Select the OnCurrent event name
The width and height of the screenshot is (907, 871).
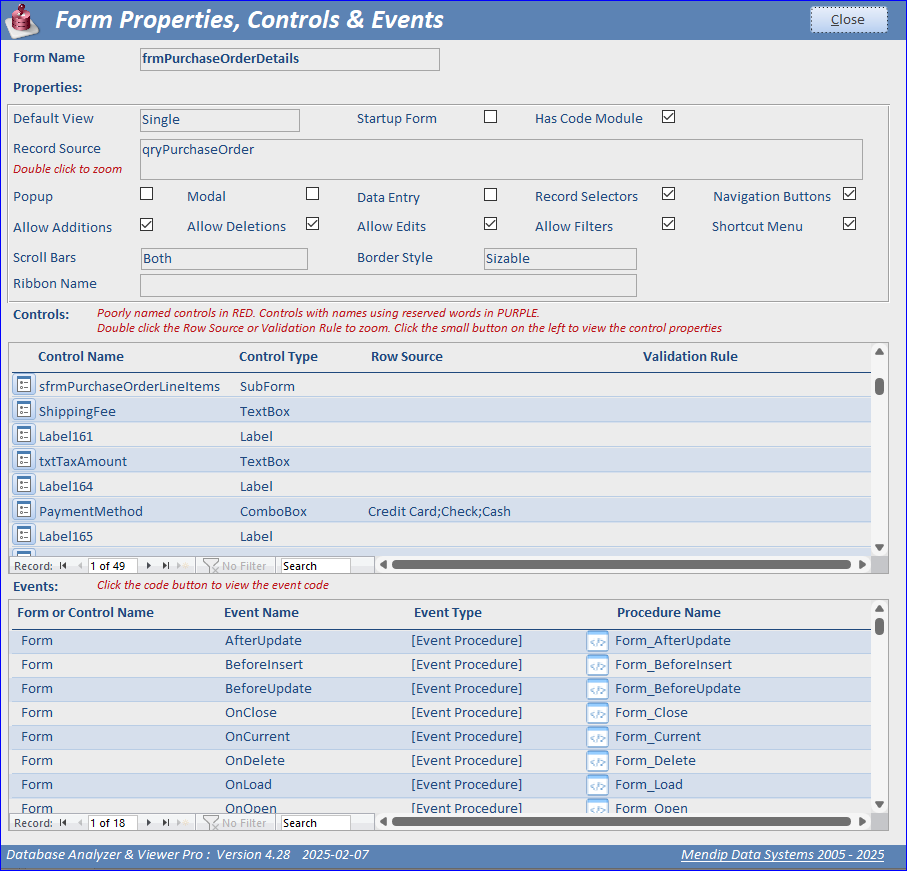(x=257, y=737)
